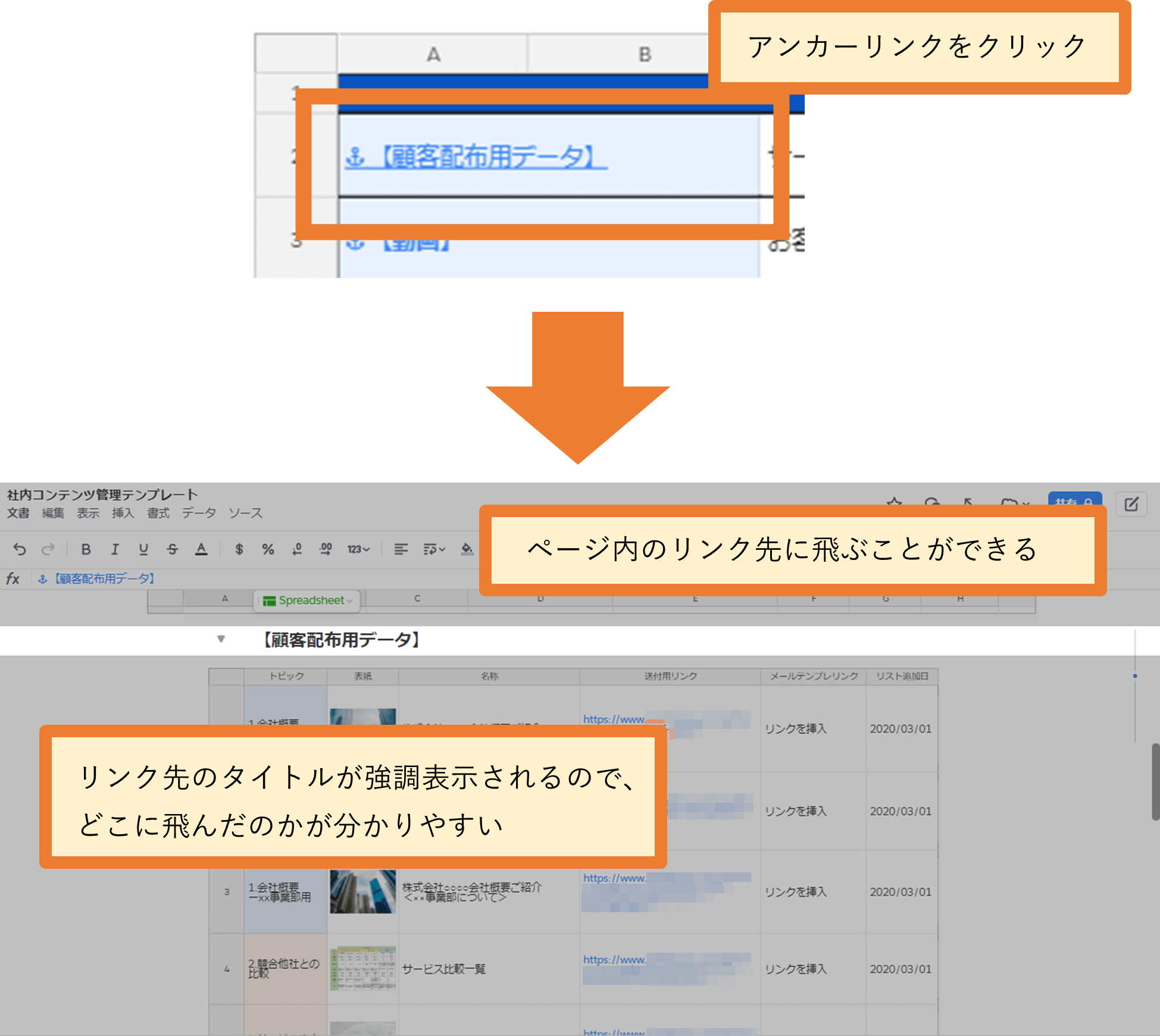This screenshot has width=1160, height=1036.
Task: Collapse the 【顧客配布用データ】 section triangle
Action: click(x=221, y=640)
